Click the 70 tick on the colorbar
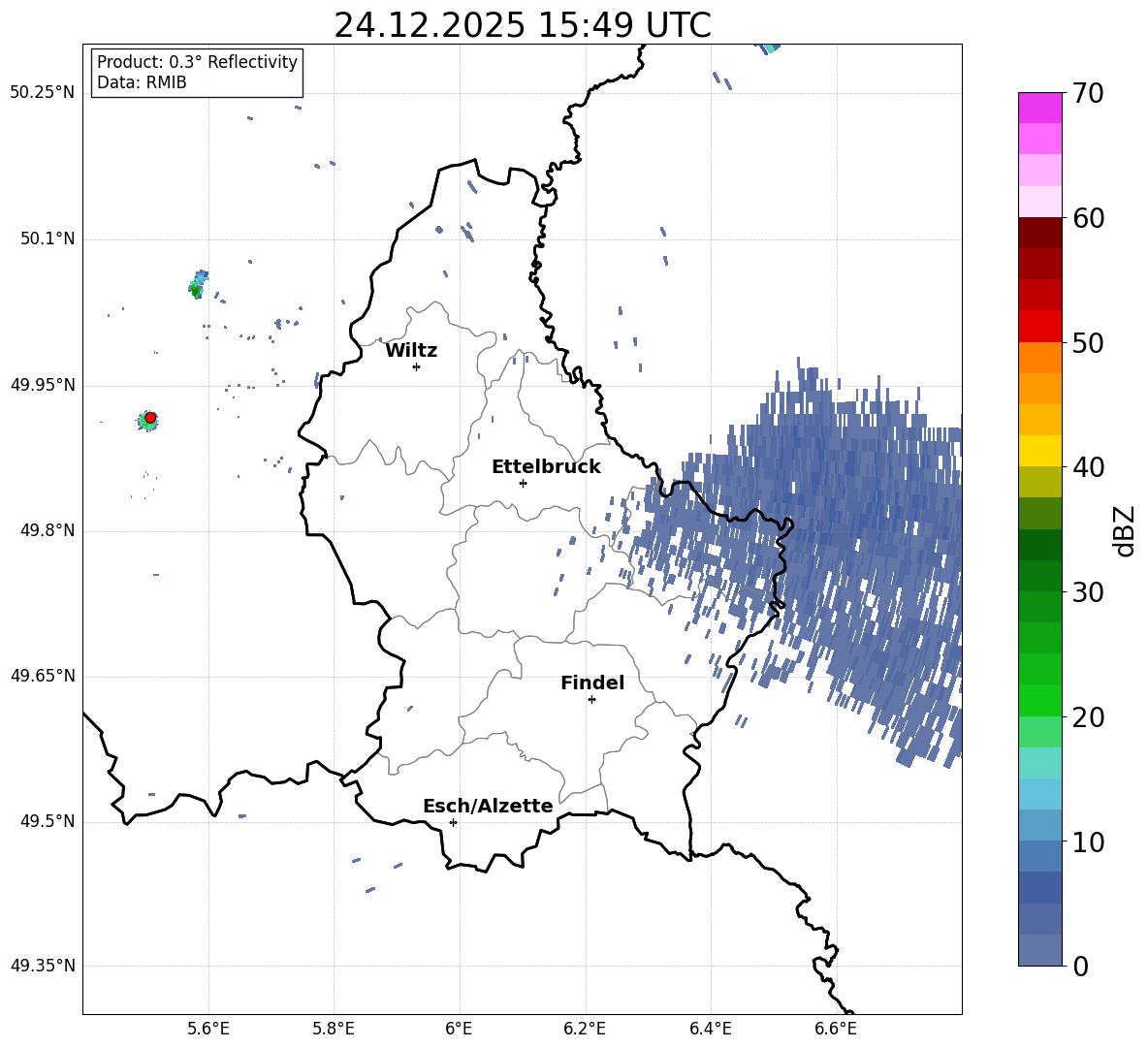The width and height of the screenshot is (1148, 1048). click(x=1088, y=94)
